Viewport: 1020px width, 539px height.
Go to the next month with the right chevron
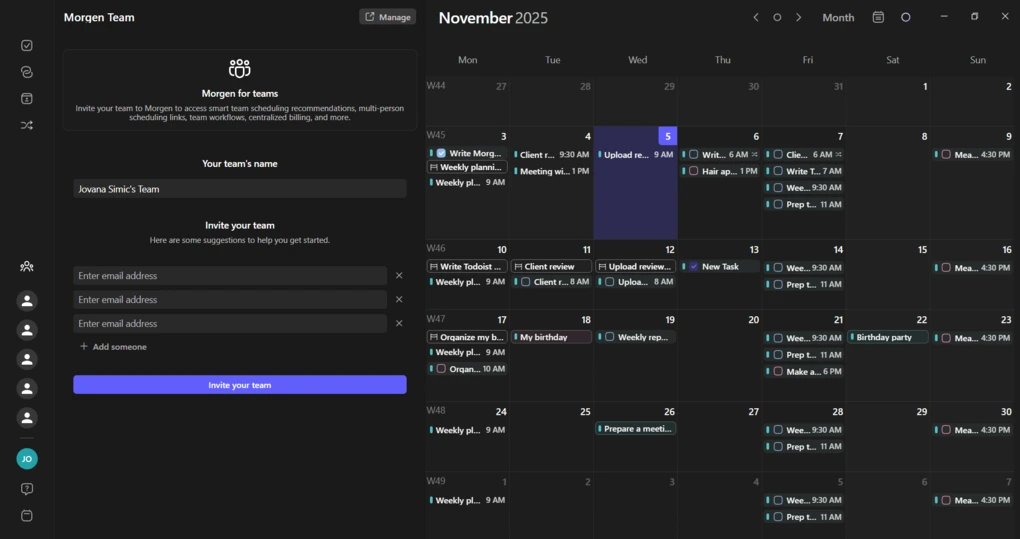tap(799, 17)
